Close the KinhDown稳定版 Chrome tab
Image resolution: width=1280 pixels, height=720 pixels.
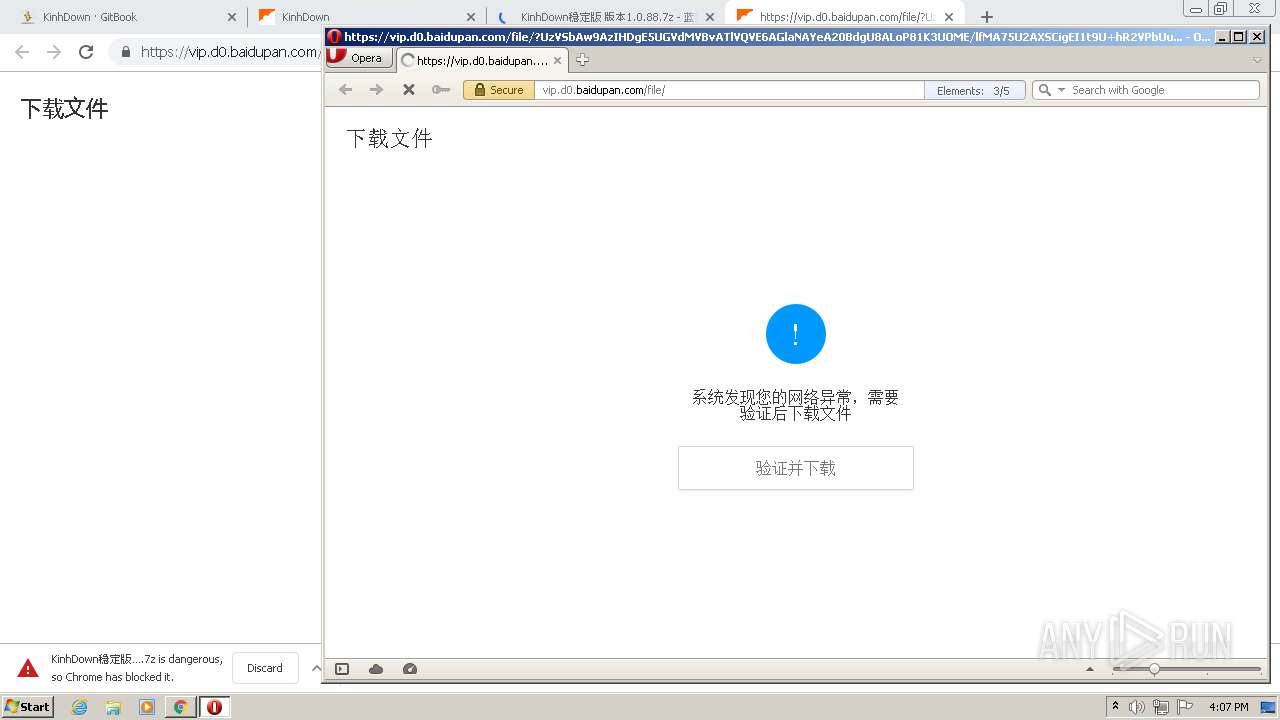tap(710, 17)
